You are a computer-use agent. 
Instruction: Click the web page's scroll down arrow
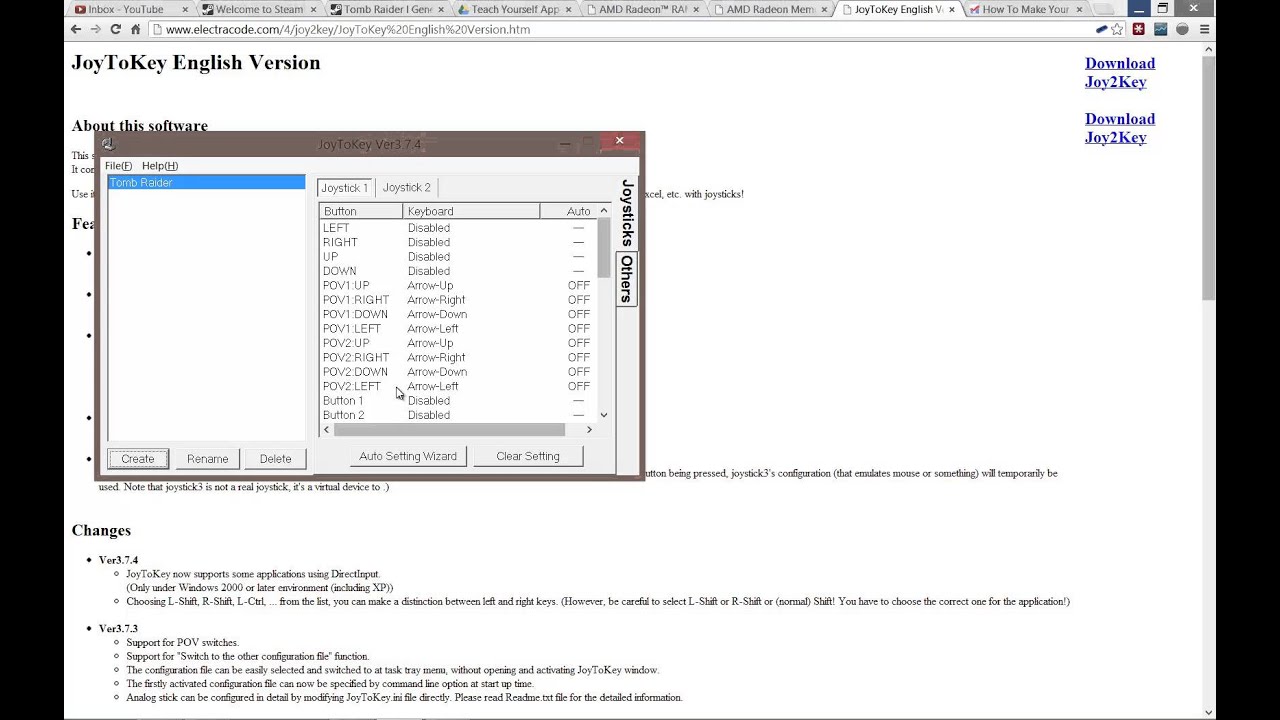point(1208,712)
